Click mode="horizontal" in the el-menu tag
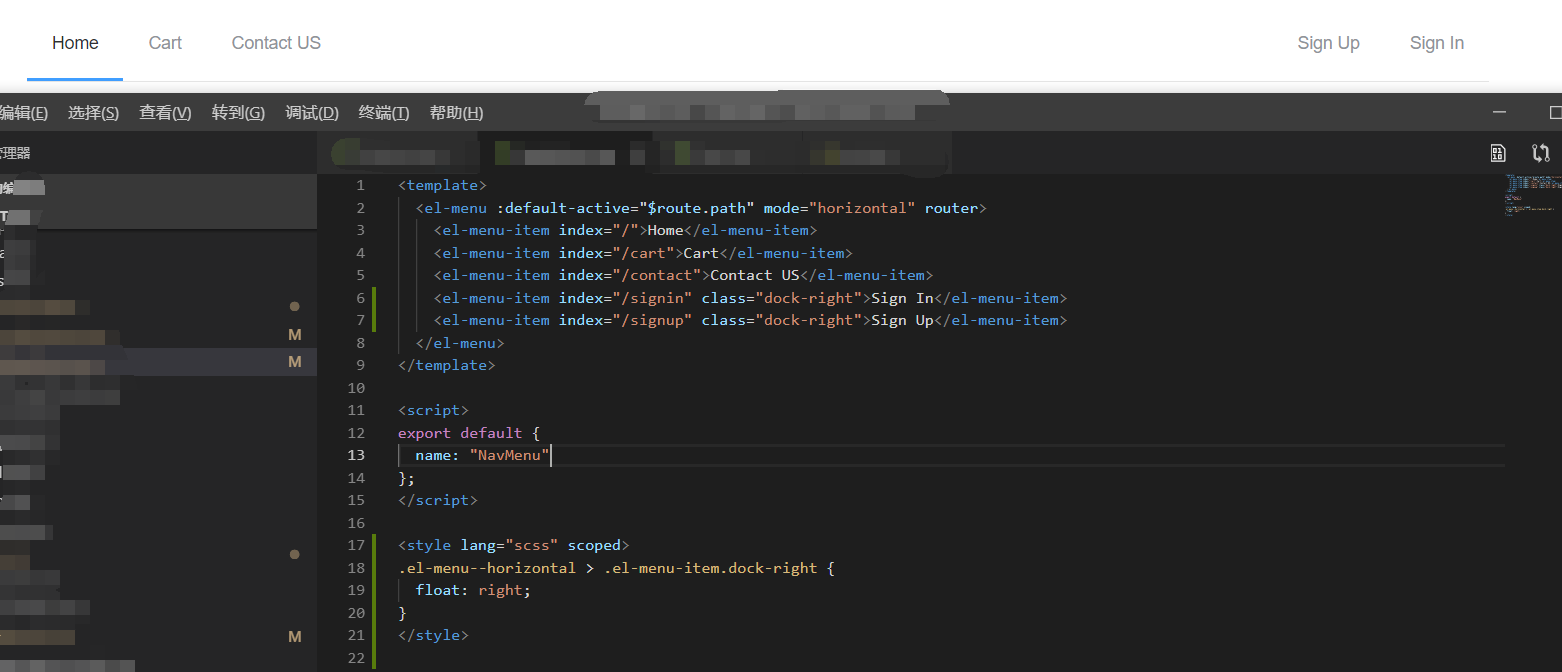This screenshot has width=1562, height=672. [839, 208]
